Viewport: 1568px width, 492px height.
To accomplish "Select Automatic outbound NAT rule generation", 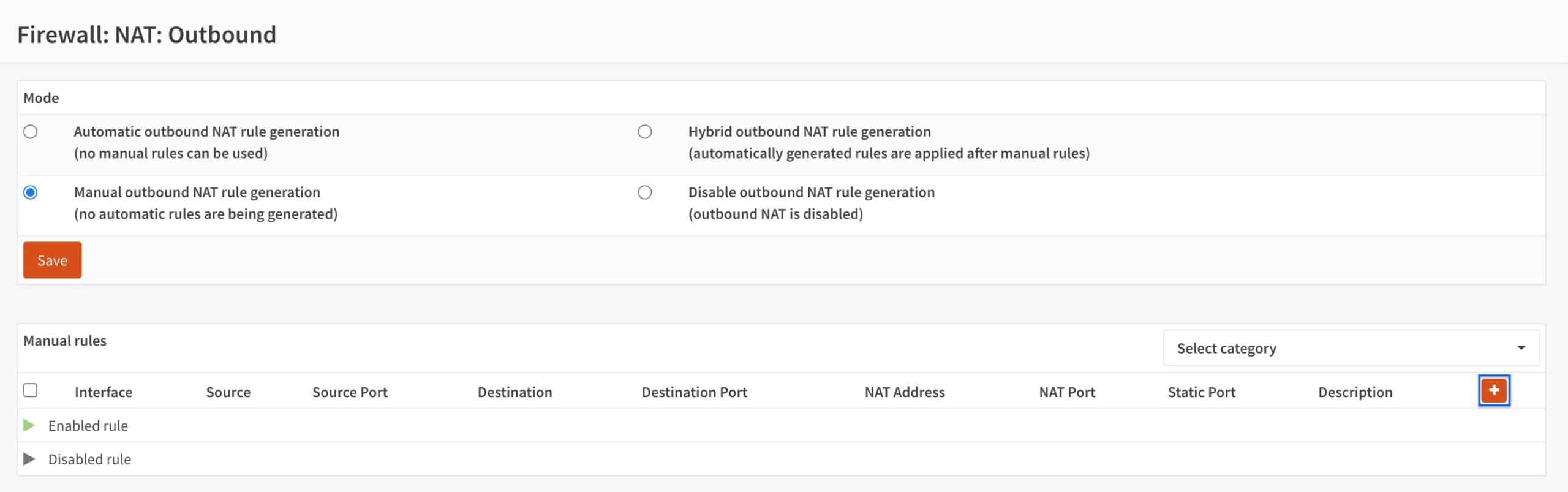I will pos(30,132).
